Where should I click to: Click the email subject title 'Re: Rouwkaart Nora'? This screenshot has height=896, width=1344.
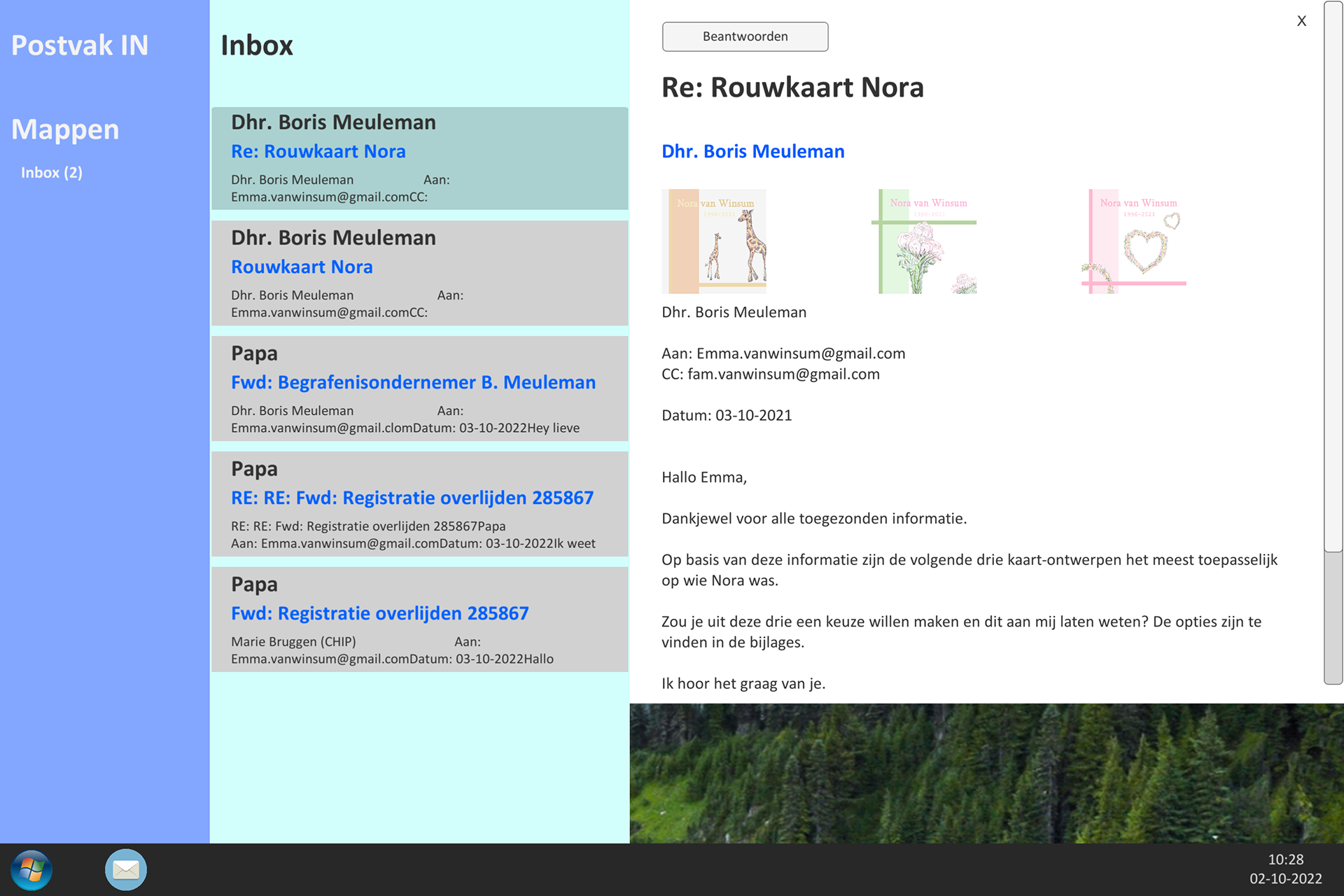coord(792,87)
